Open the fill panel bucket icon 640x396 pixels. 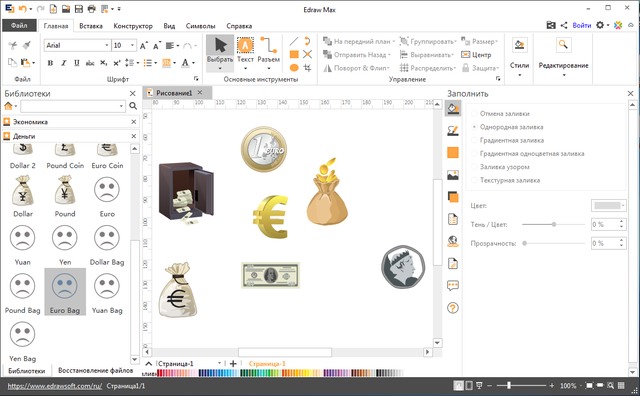click(453, 109)
